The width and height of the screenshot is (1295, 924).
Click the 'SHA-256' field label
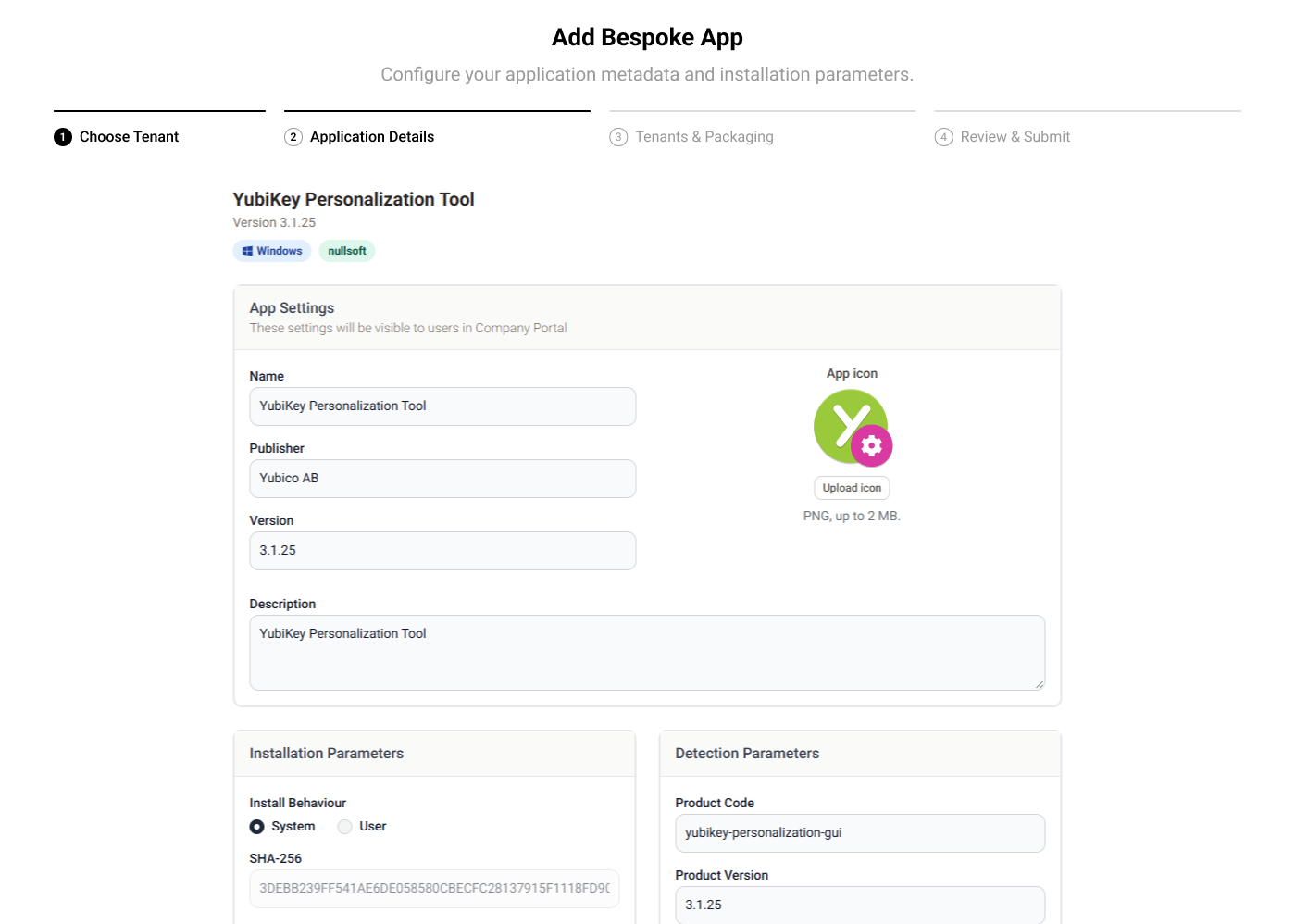[276, 859]
